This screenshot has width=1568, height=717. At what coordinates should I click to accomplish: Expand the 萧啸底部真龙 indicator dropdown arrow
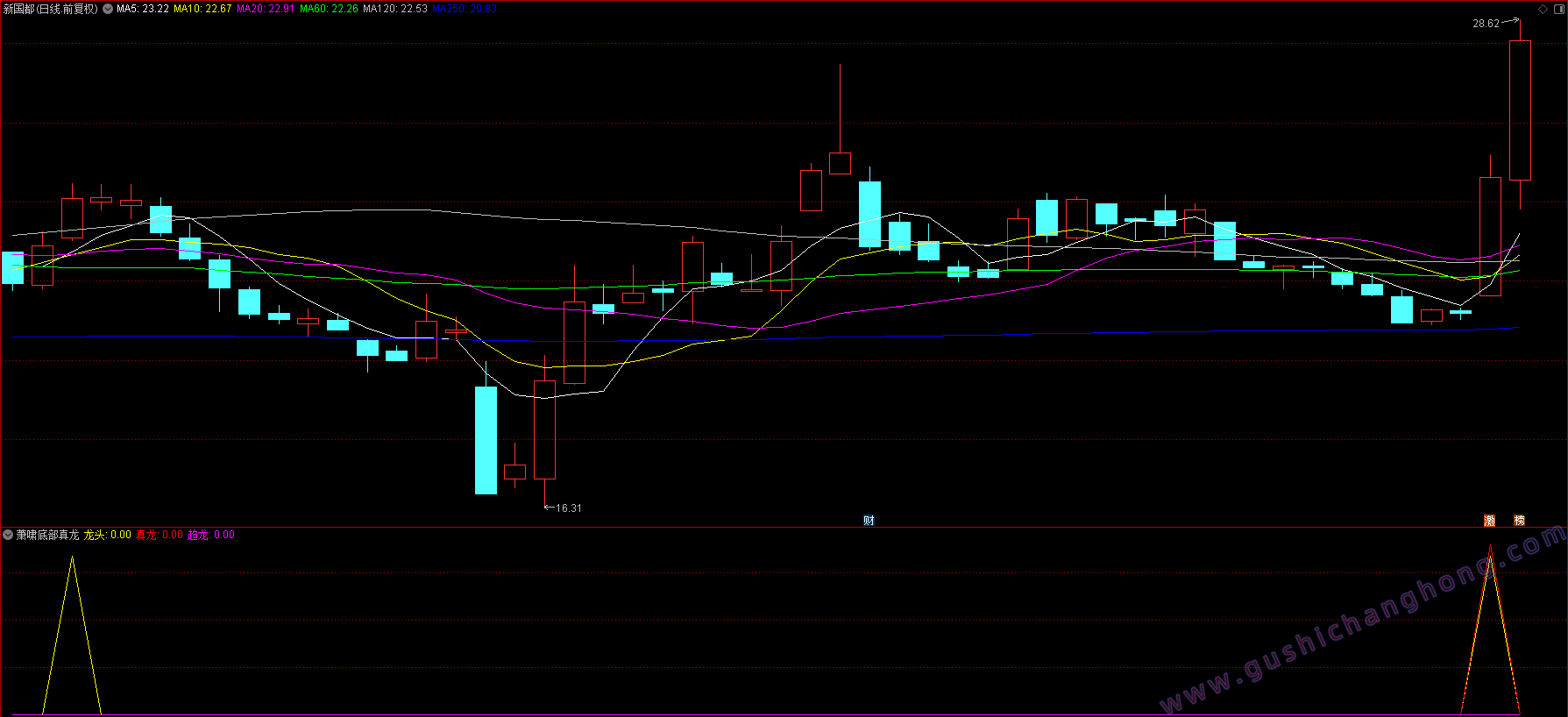click(8, 535)
